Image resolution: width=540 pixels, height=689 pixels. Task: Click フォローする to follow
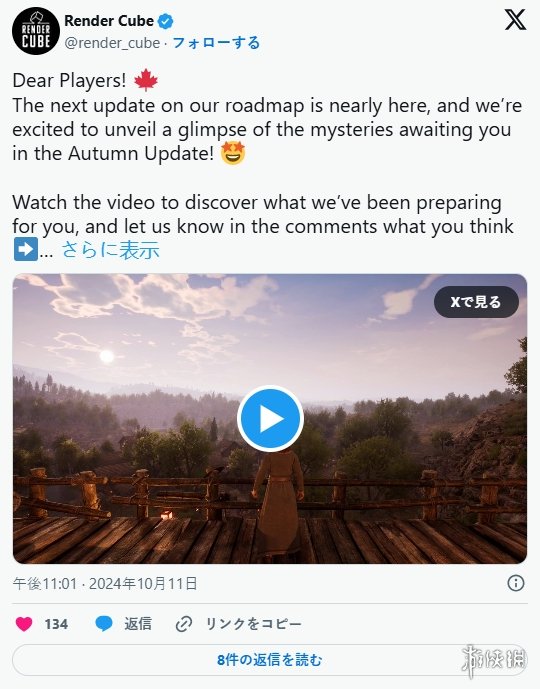tap(216, 43)
